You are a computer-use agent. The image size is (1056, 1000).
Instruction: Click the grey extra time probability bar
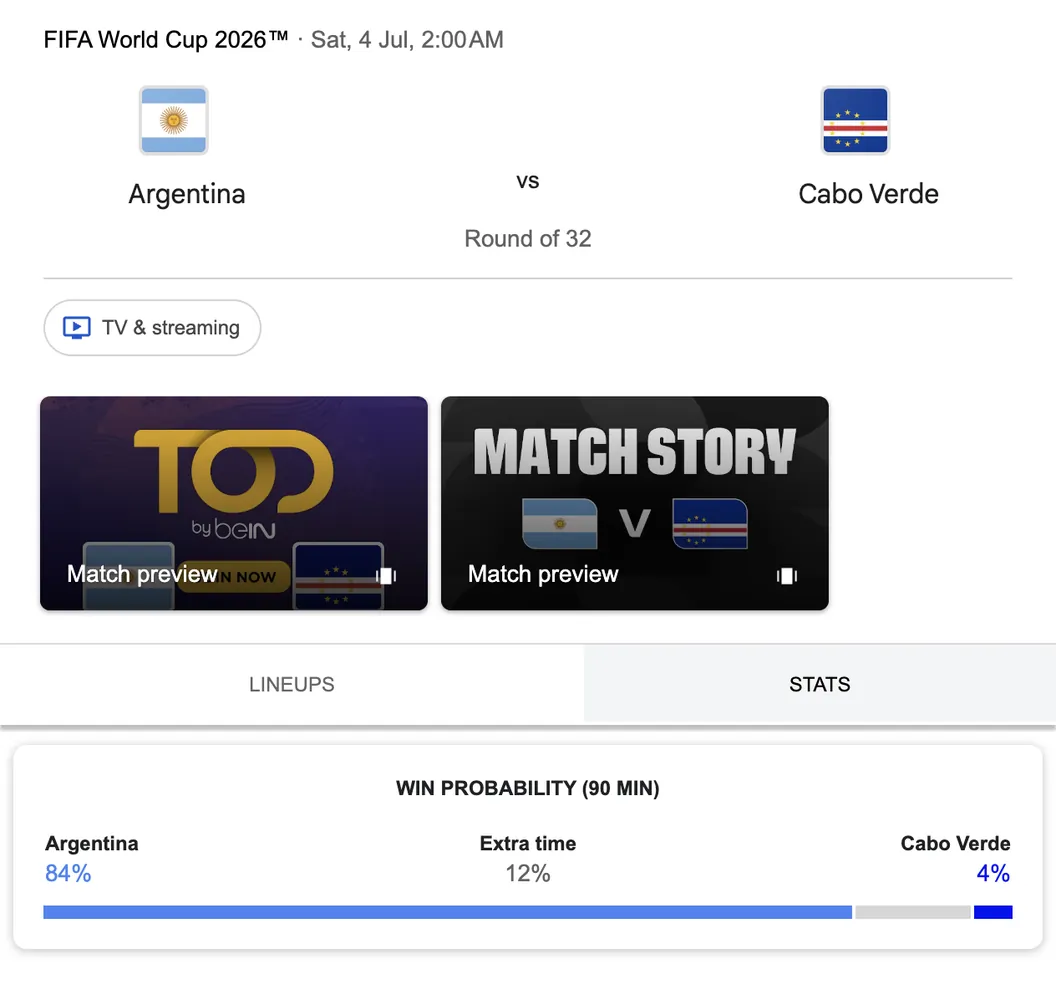point(913,912)
